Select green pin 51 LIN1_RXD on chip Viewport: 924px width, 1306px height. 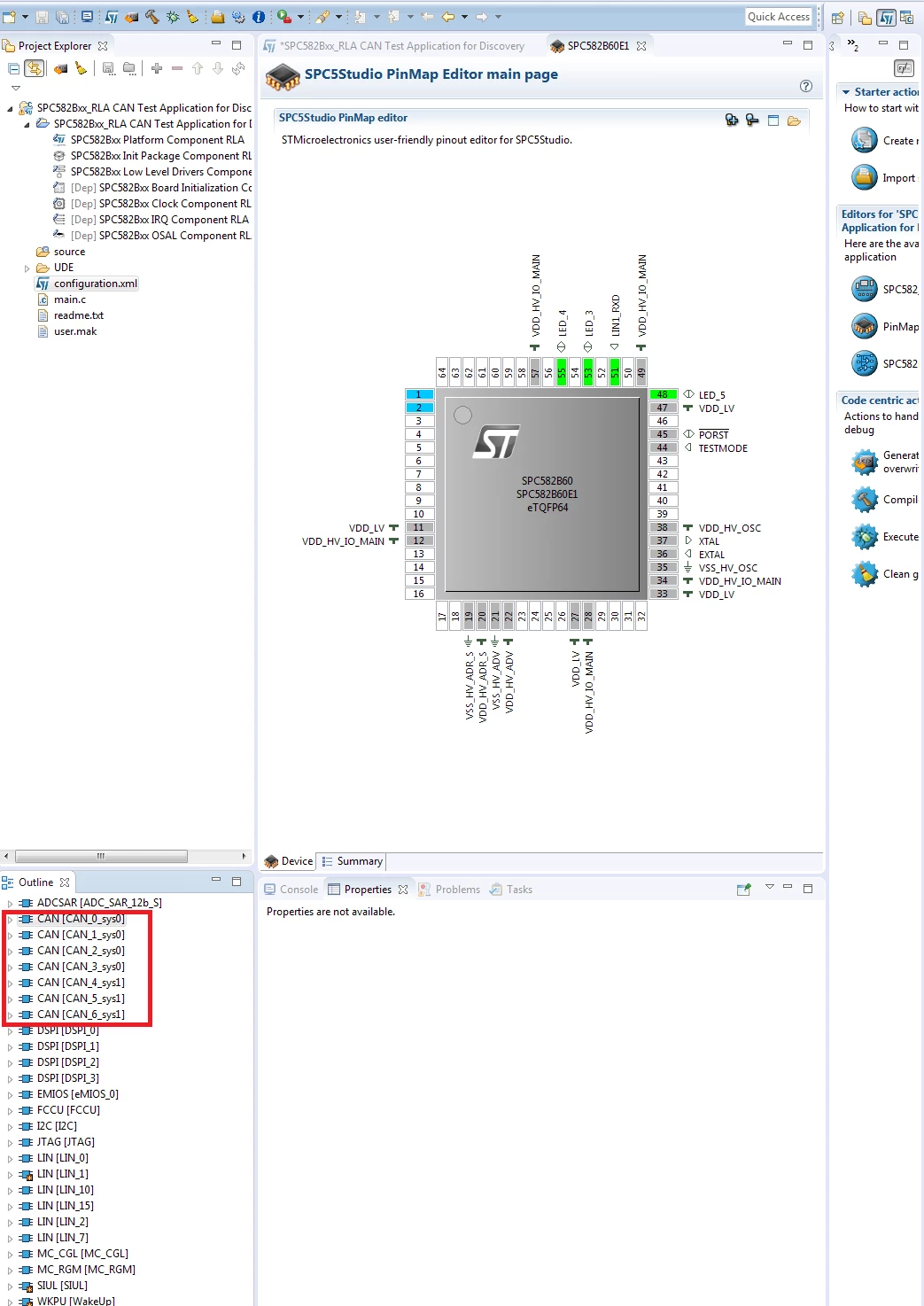(x=615, y=371)
